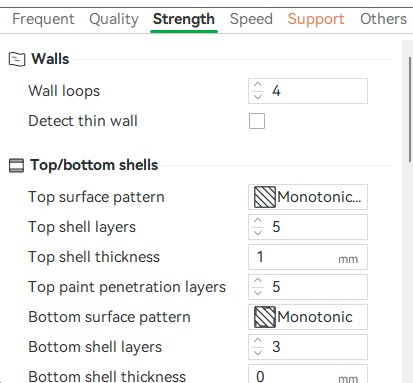This screenshot has height=383, width=413.
Task: Decrease Wall loops with the down arrow
Action: (258, 97)
